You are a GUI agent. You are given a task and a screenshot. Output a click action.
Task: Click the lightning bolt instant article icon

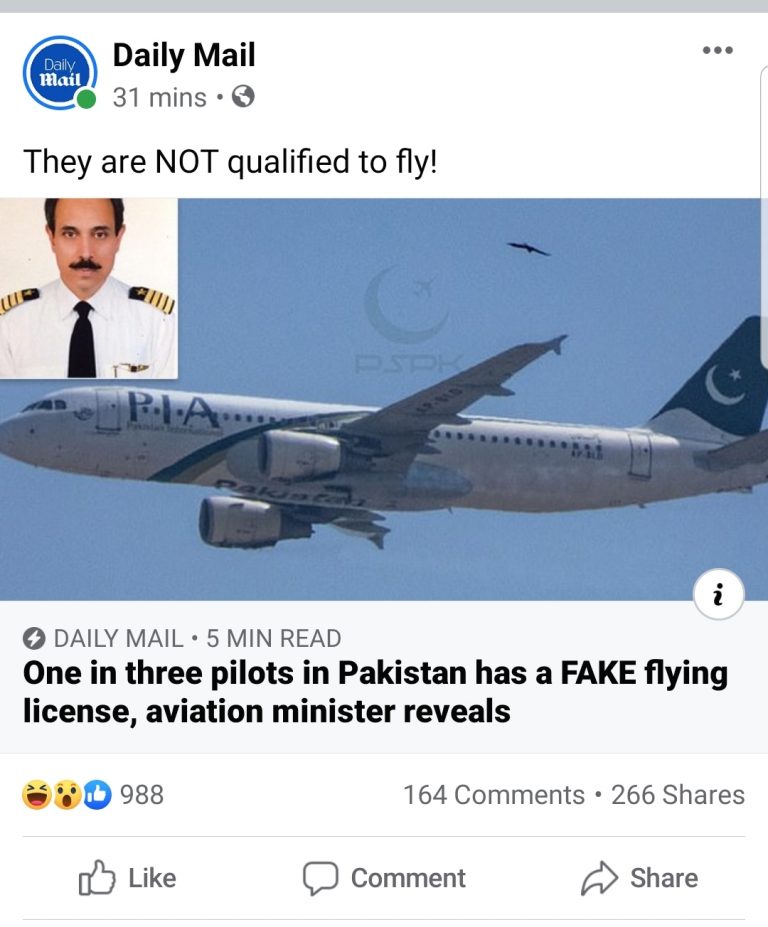[x=34, y=638]
